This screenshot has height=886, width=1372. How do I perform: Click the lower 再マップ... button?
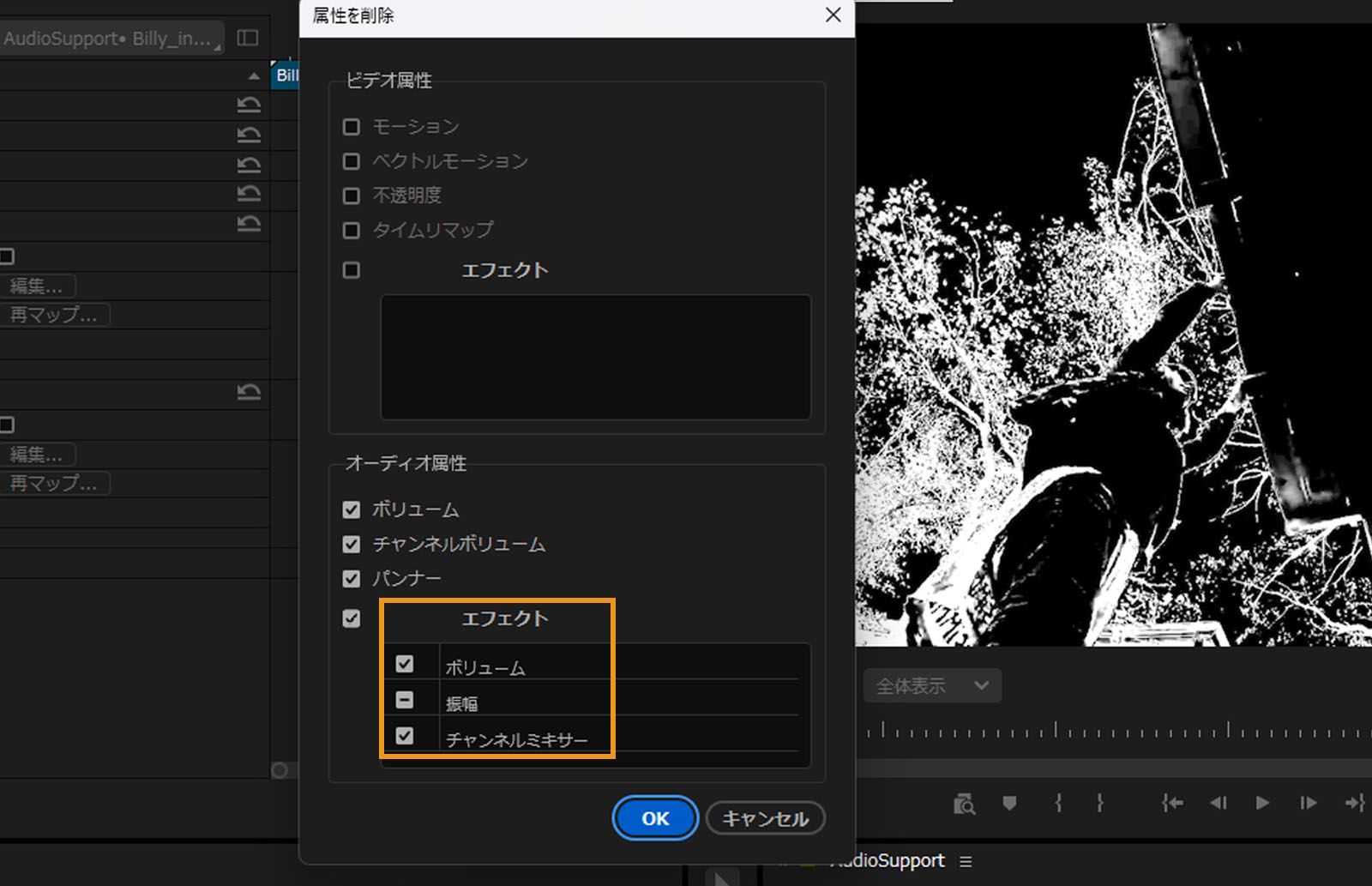point(55,483)
